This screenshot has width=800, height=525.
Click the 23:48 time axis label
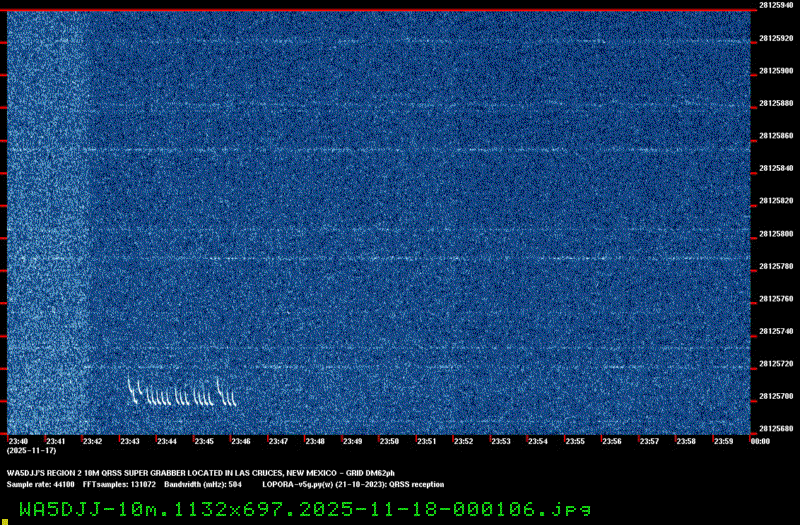click(315, 441)
